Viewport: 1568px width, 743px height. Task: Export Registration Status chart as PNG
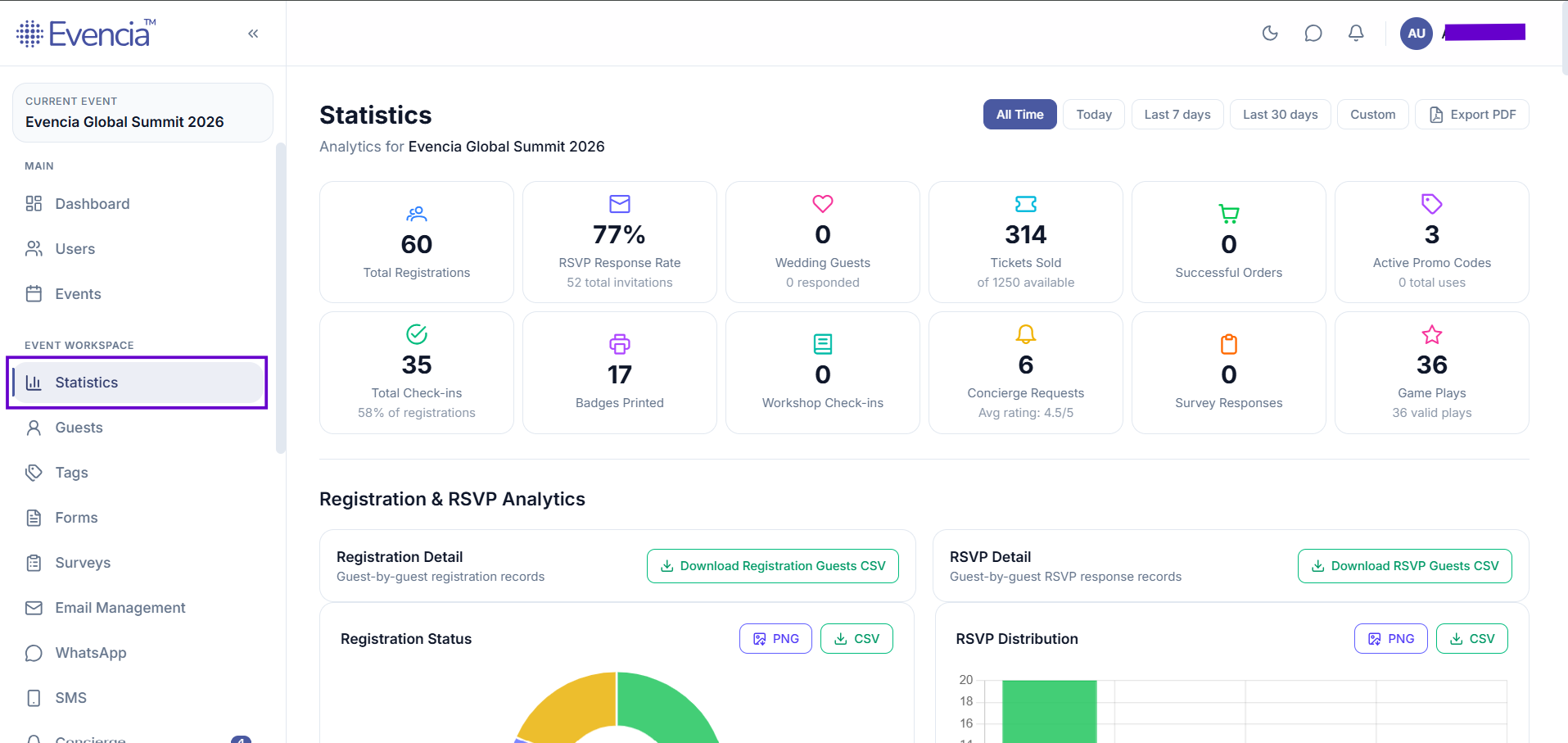775,639
